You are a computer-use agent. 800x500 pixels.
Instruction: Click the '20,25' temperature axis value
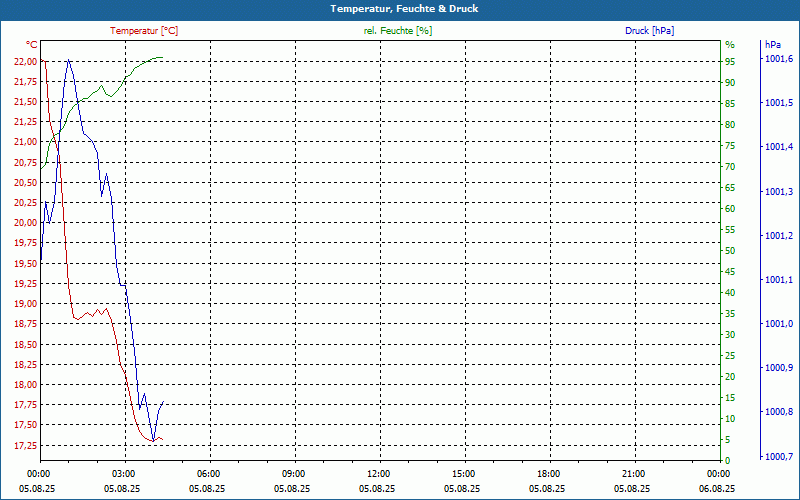(24, 203)
